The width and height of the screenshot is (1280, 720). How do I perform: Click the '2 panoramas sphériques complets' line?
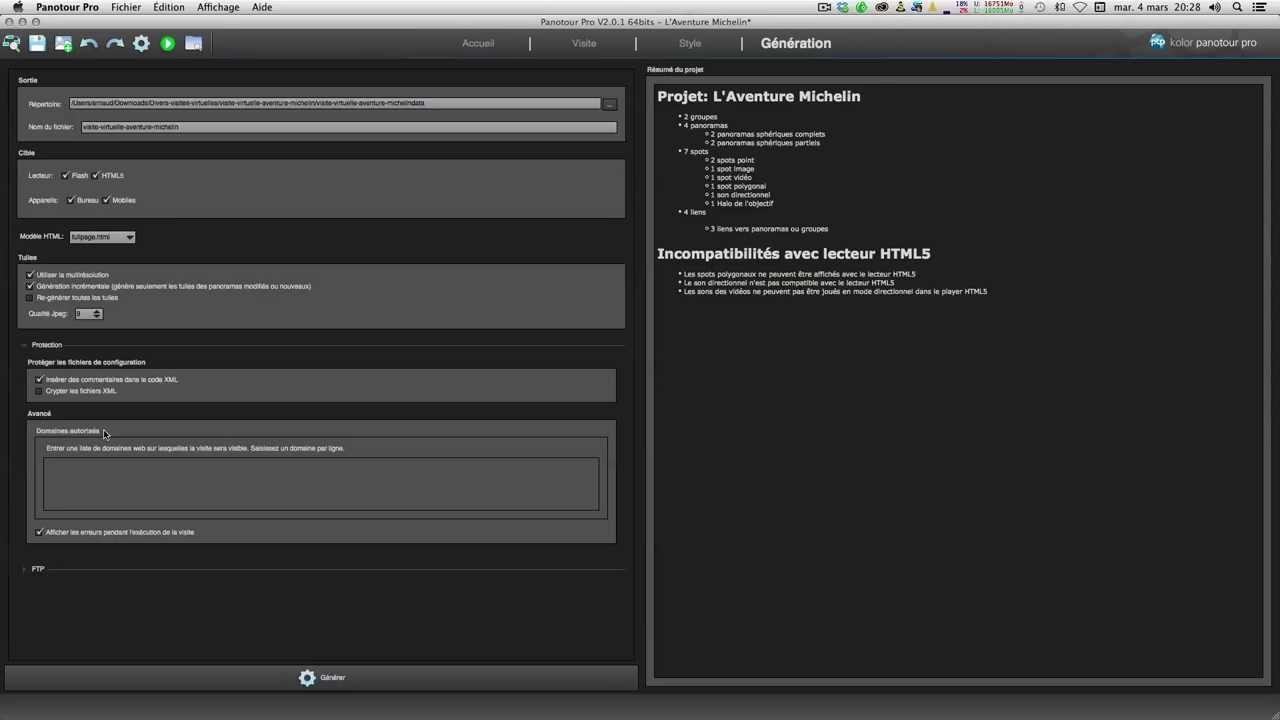click(767, 134)
